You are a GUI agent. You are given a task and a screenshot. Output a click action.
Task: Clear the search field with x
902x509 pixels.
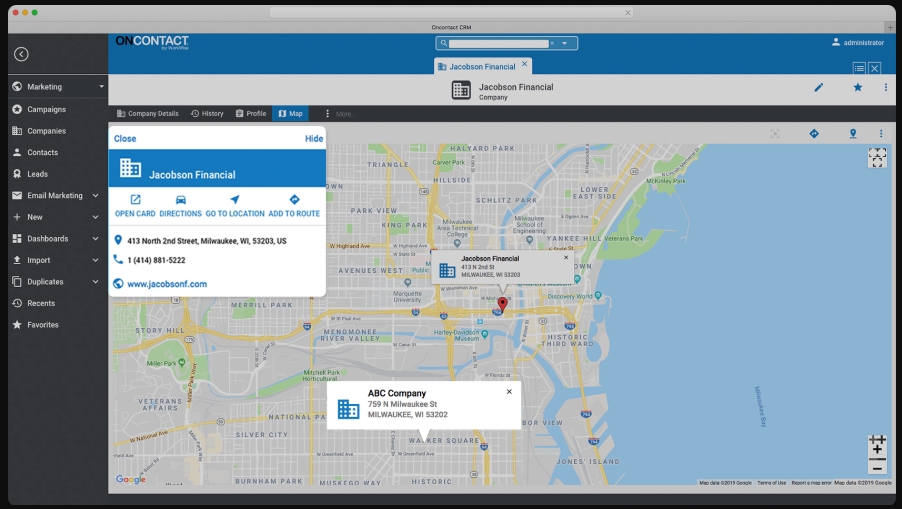click(552, 43)
